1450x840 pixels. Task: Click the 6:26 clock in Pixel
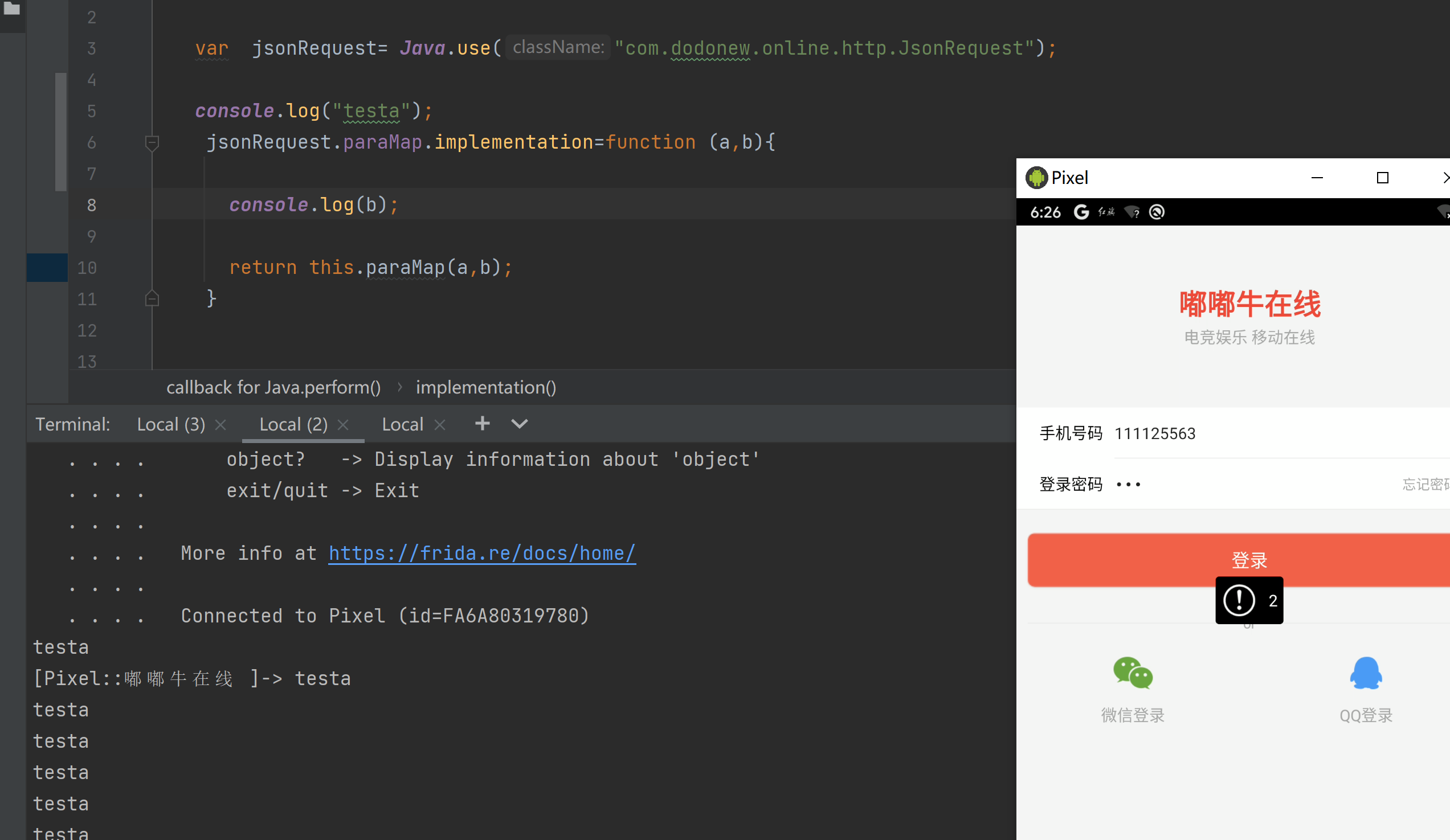pyautogui.click(x=1045, y=213)
